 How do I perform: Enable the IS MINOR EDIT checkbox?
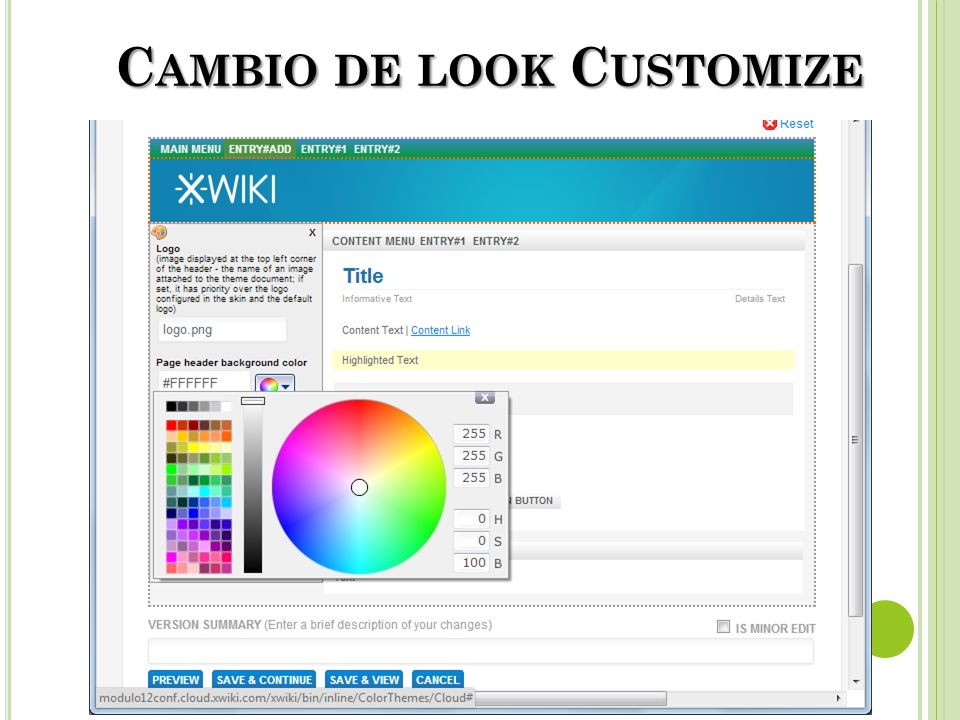point(724,627)
